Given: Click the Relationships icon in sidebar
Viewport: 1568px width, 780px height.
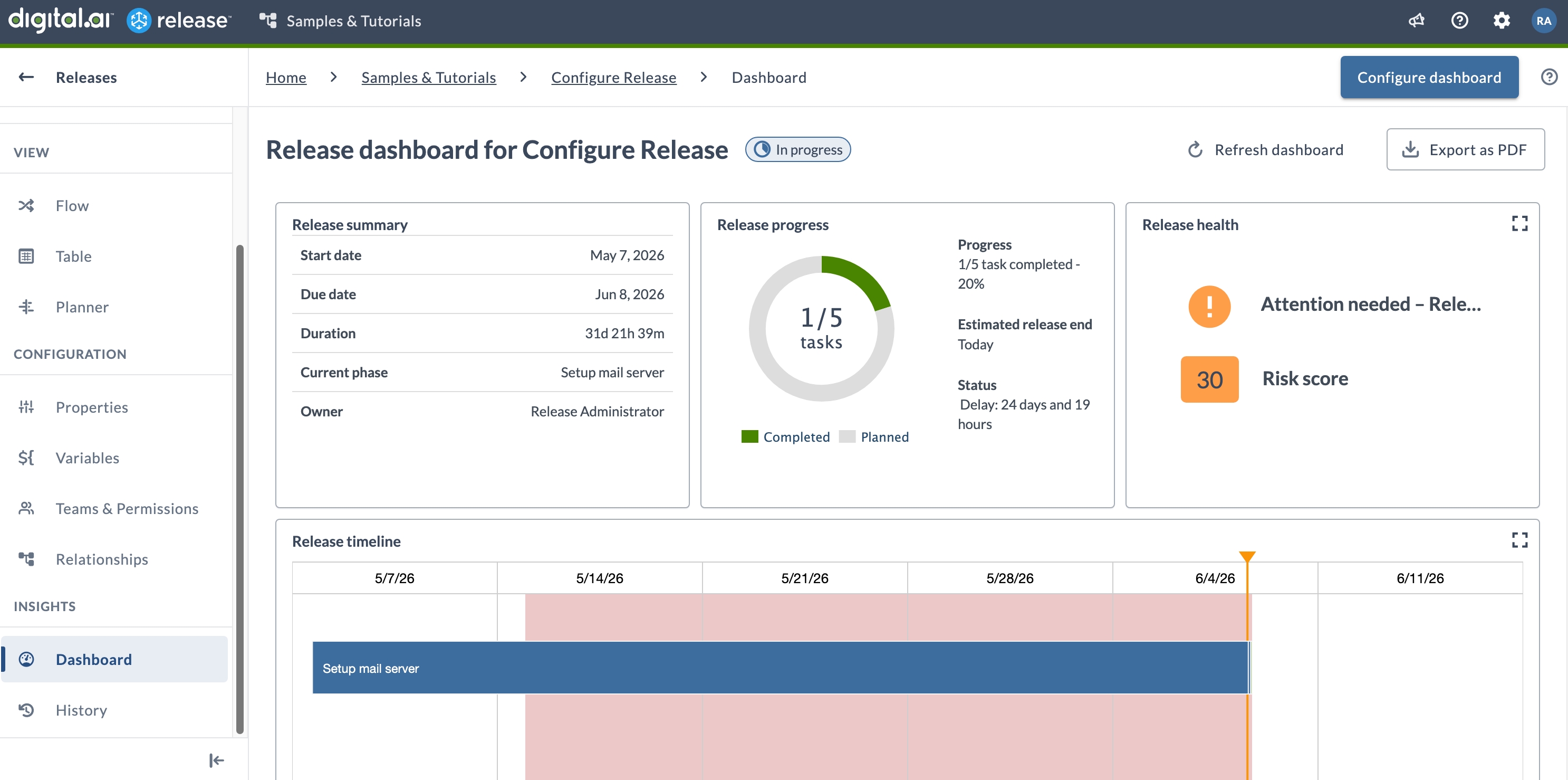Looking at the screenshot, I should [x=26, y=559].
